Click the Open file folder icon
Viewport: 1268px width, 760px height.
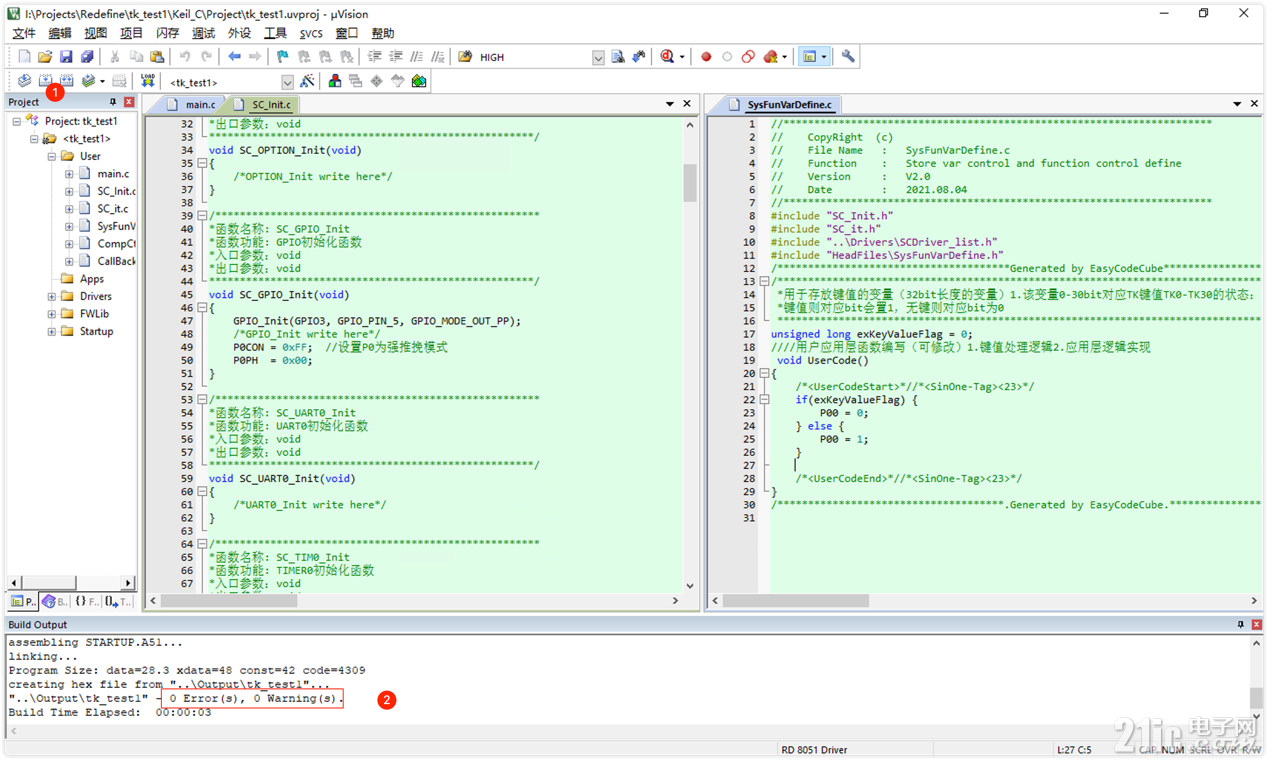(x=45, y=57)
